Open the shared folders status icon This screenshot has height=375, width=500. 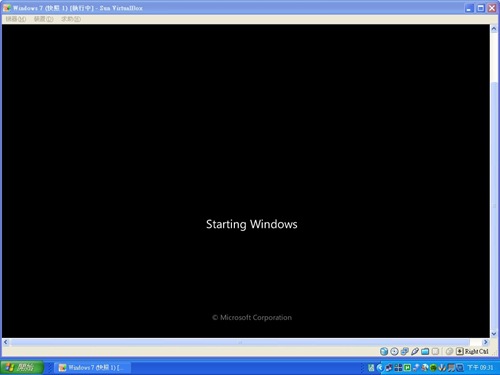click(x=425, y=351)
